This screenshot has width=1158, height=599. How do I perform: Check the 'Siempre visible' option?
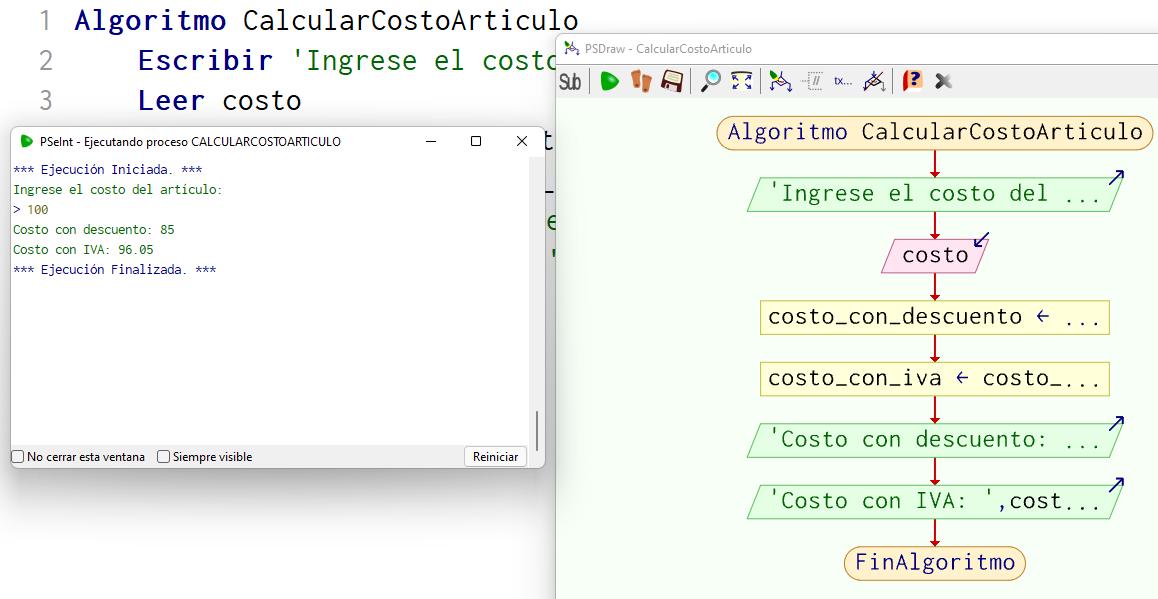[x=164, y=457]
